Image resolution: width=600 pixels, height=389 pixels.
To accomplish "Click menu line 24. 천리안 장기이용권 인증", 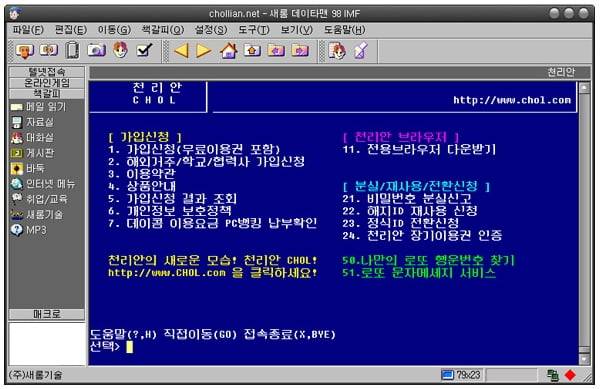I will 422,235.
